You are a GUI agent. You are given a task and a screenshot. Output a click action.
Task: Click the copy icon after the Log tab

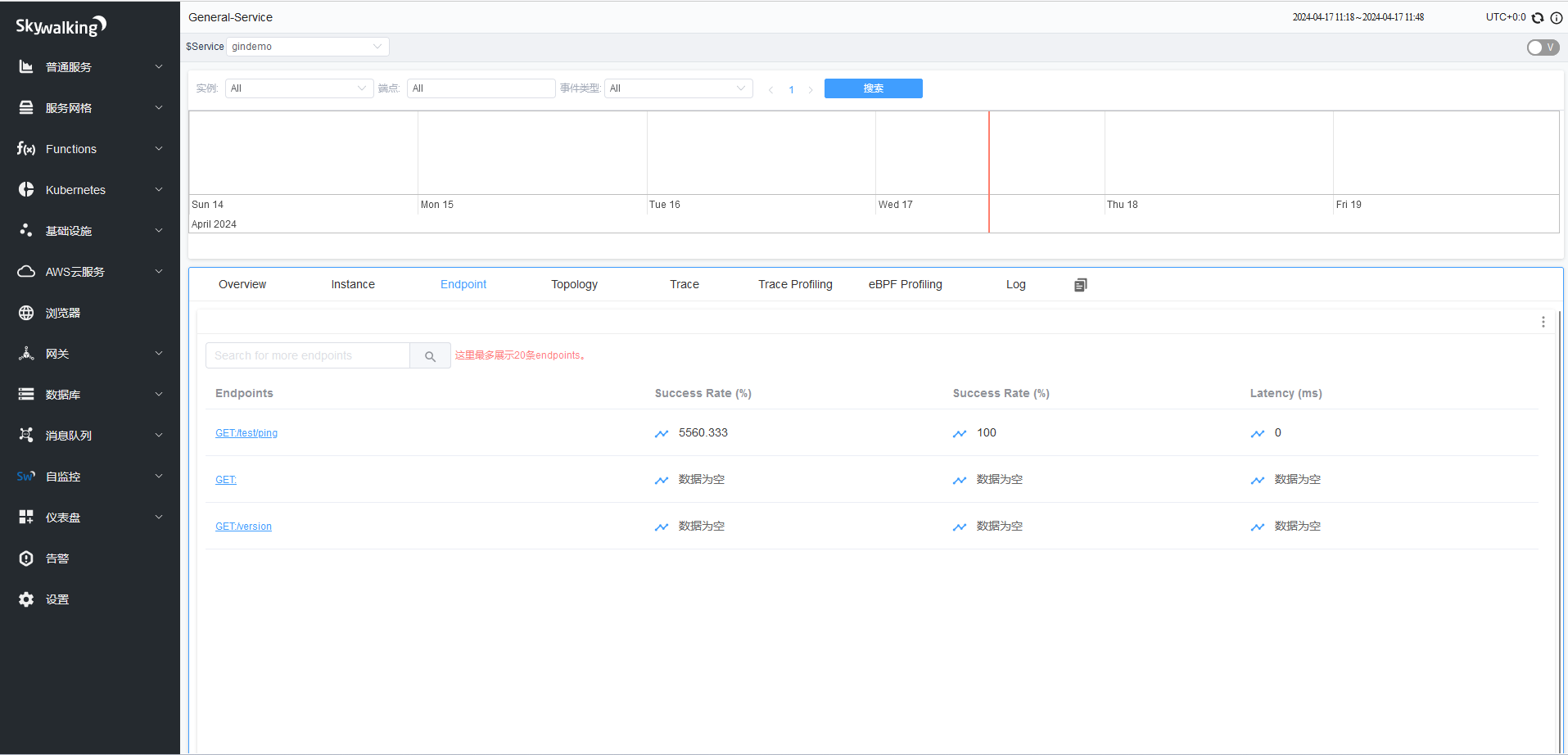pos(1081,285)
